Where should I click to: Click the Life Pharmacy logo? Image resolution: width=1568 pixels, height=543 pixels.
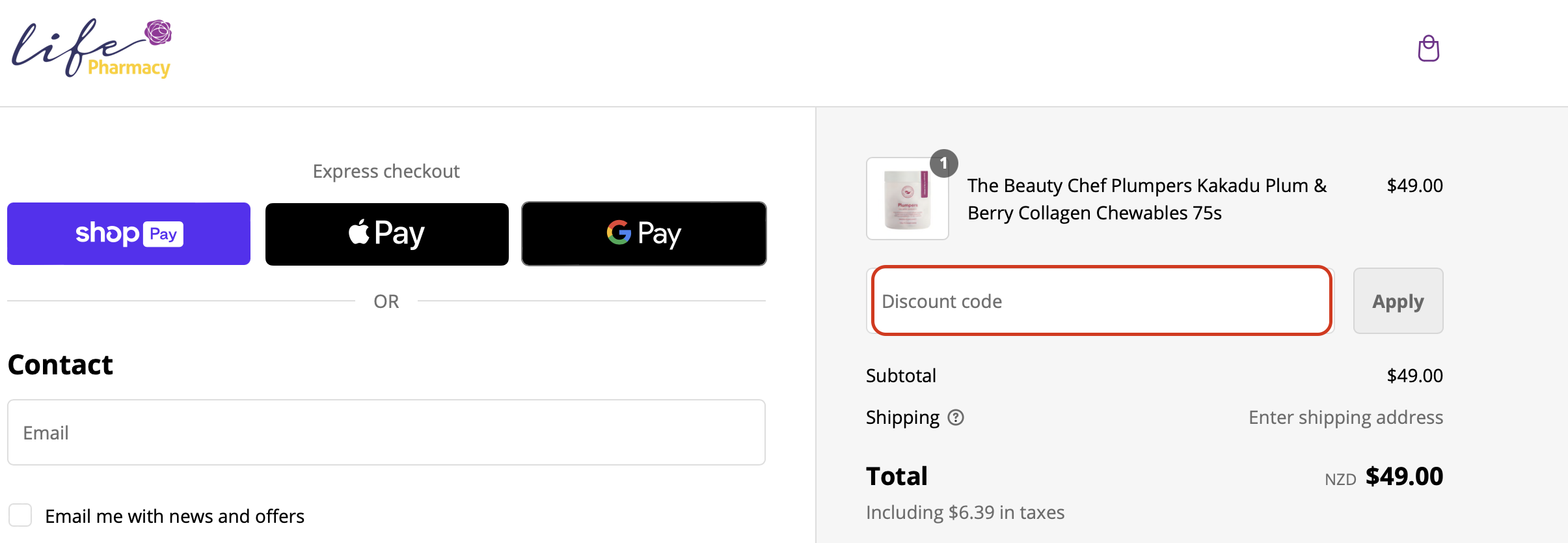(92, 48)
